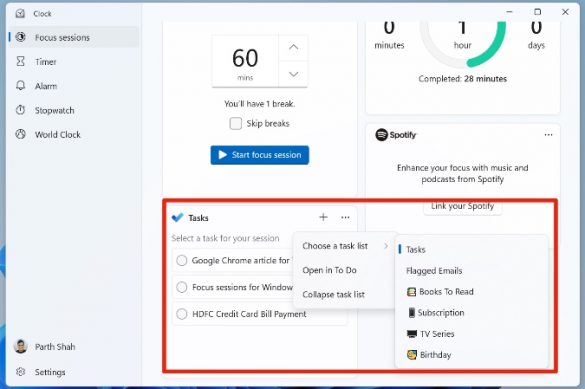Click the Link your Spotify button

click(463, 206)
